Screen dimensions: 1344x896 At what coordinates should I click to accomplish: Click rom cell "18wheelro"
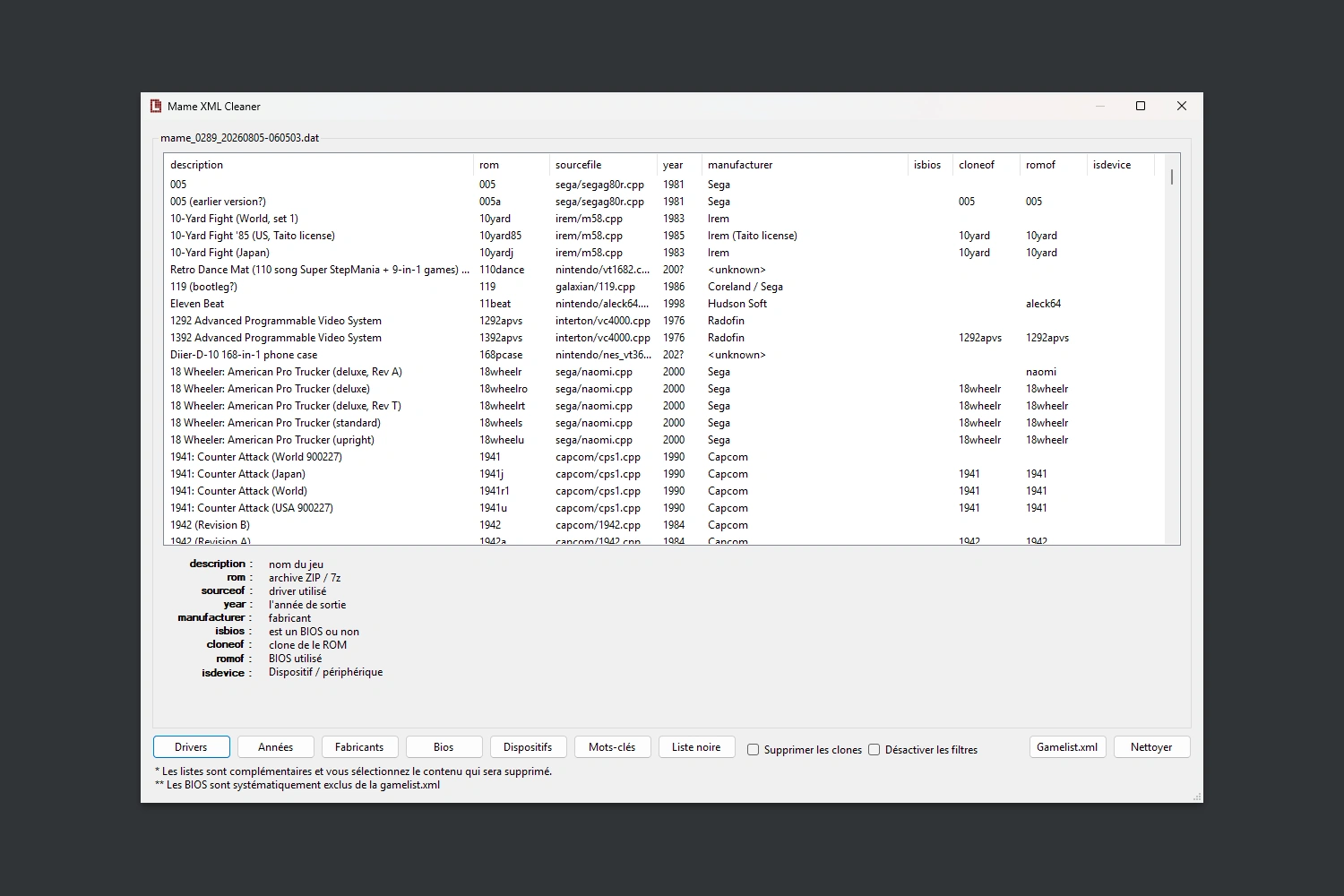pos(504,389)
